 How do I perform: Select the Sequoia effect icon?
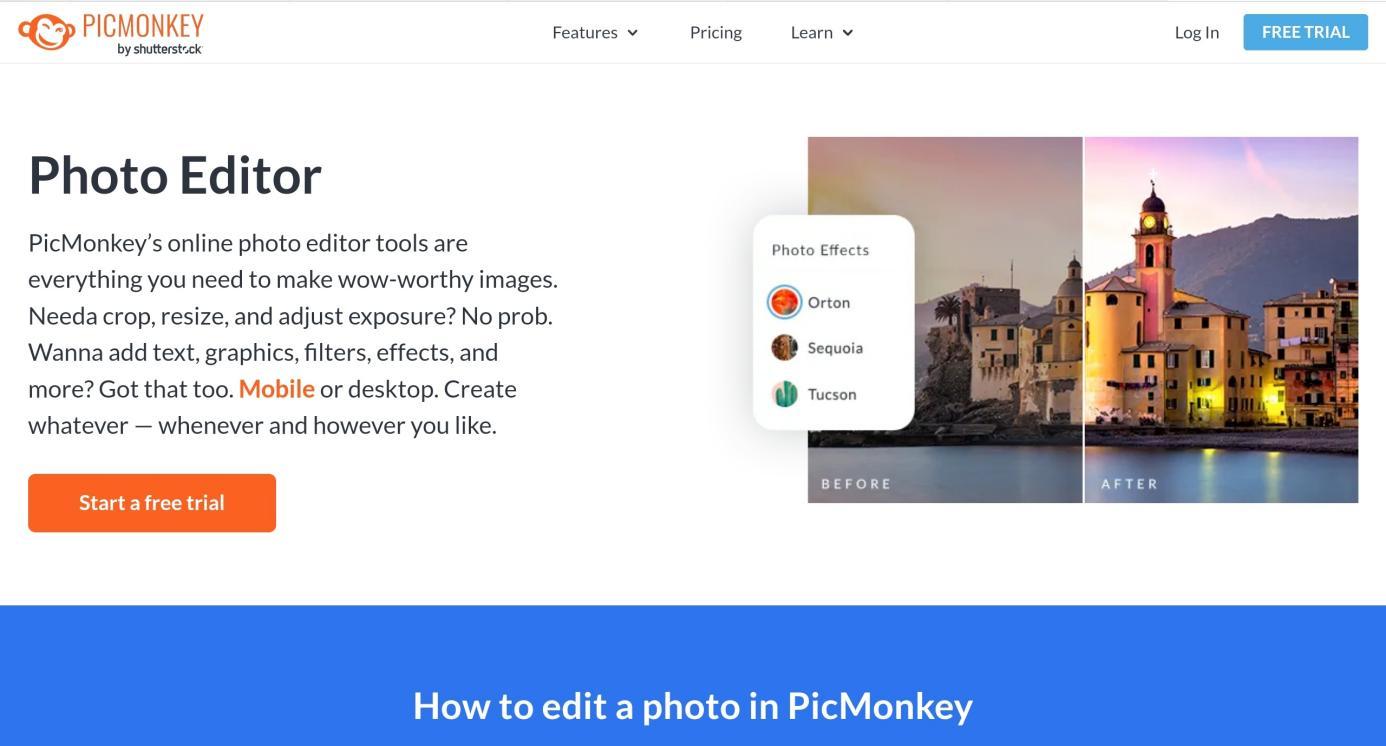[x=785, y=348]
